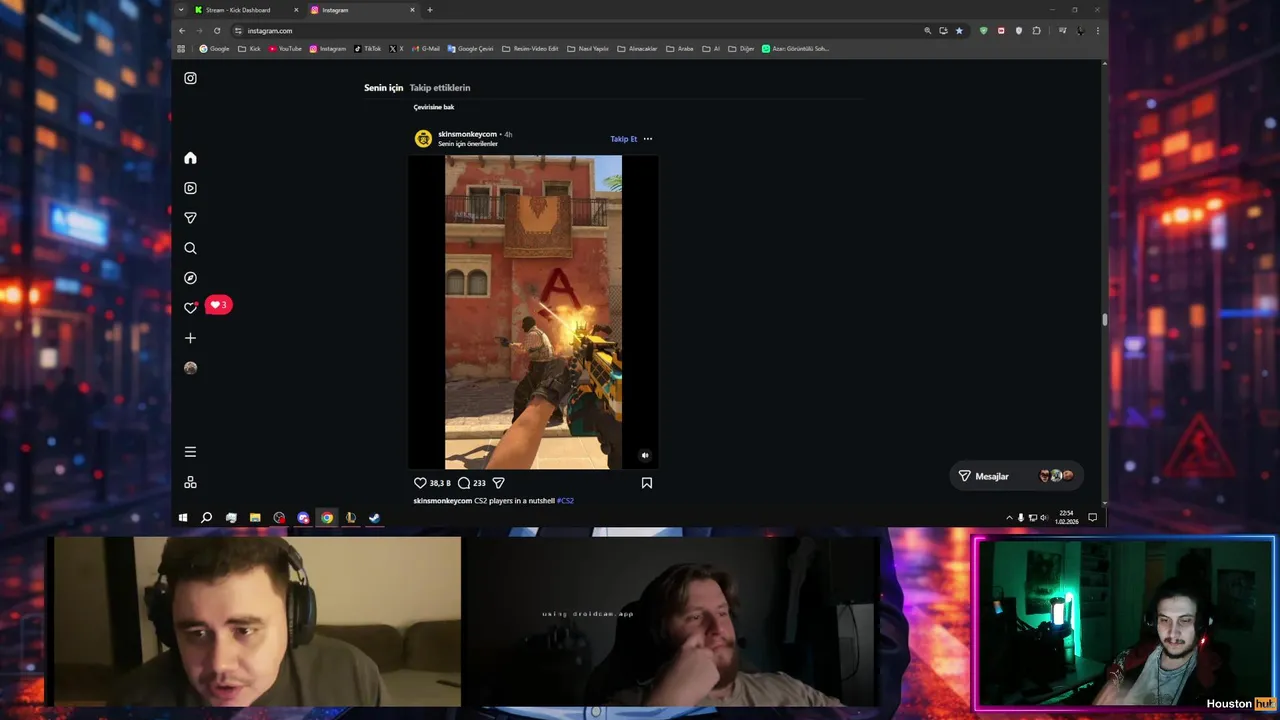The width and height of the screenshot is (1280, 720).
Task: Open the Reels icon in Instagram sidebar
Action: 190,188
